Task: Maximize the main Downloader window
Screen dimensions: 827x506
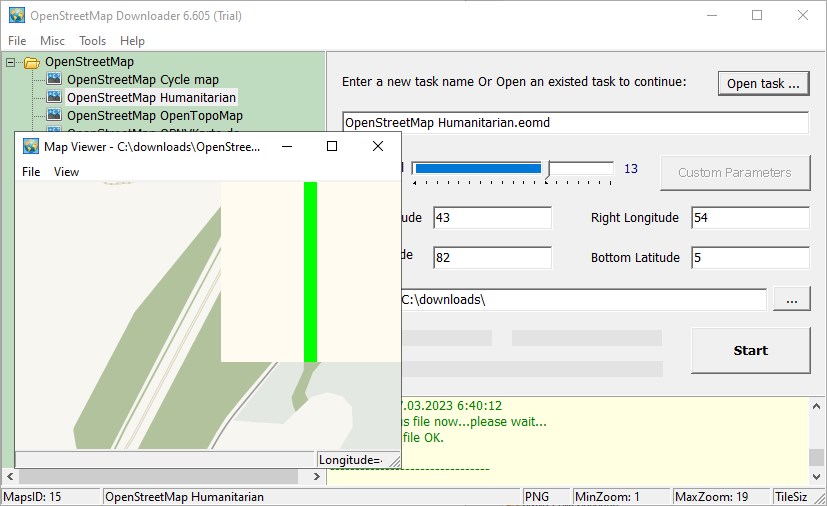Action: (757, 15)
